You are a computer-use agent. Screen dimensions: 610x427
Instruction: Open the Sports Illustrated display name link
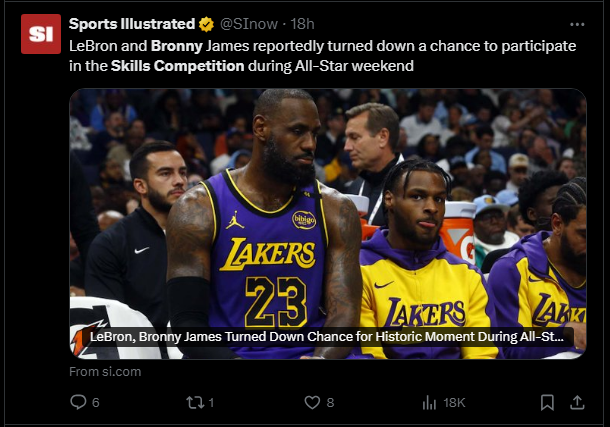click(132, 24)
